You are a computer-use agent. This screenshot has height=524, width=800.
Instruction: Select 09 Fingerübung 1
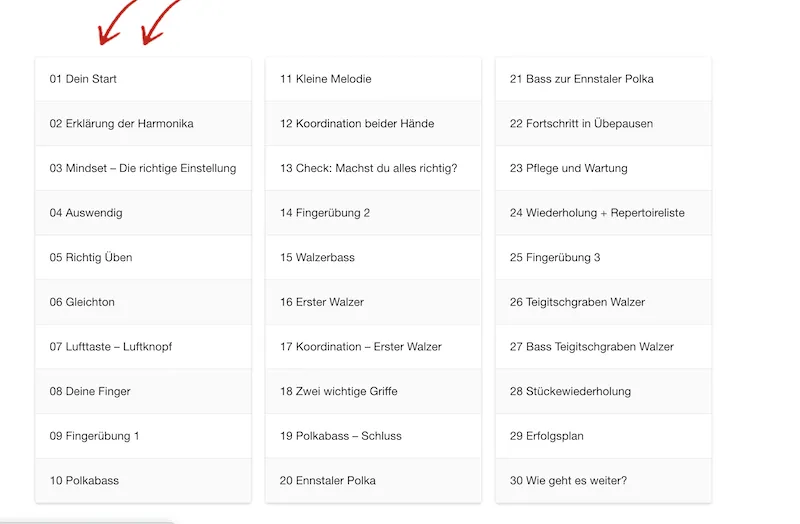143,436
